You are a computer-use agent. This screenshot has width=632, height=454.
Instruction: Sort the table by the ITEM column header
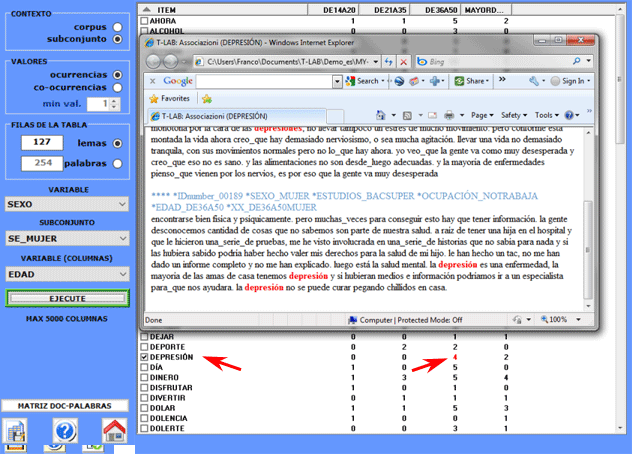click(x=222, y=10)
